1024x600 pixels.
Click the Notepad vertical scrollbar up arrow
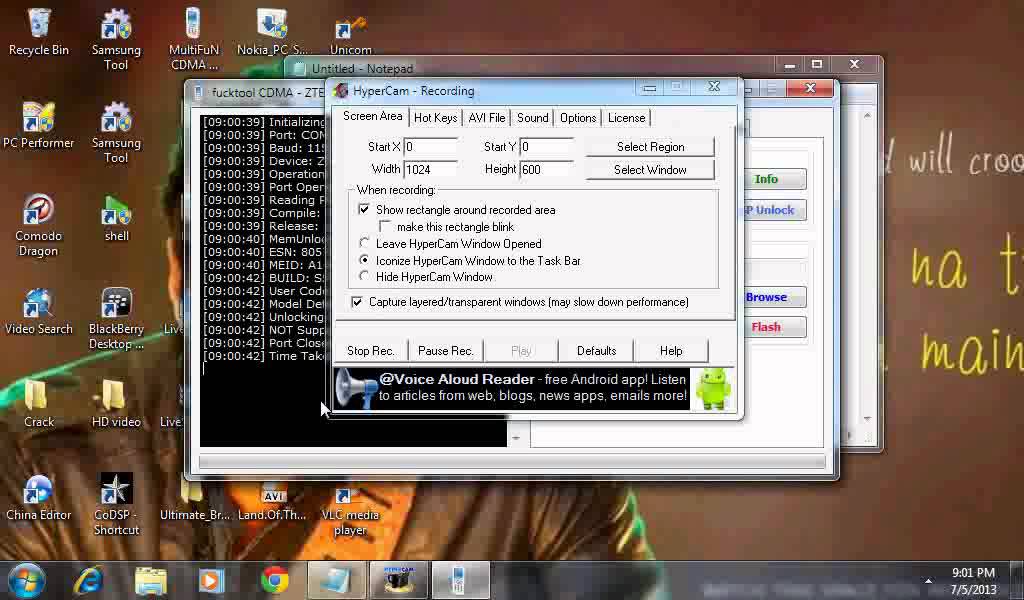867,116
